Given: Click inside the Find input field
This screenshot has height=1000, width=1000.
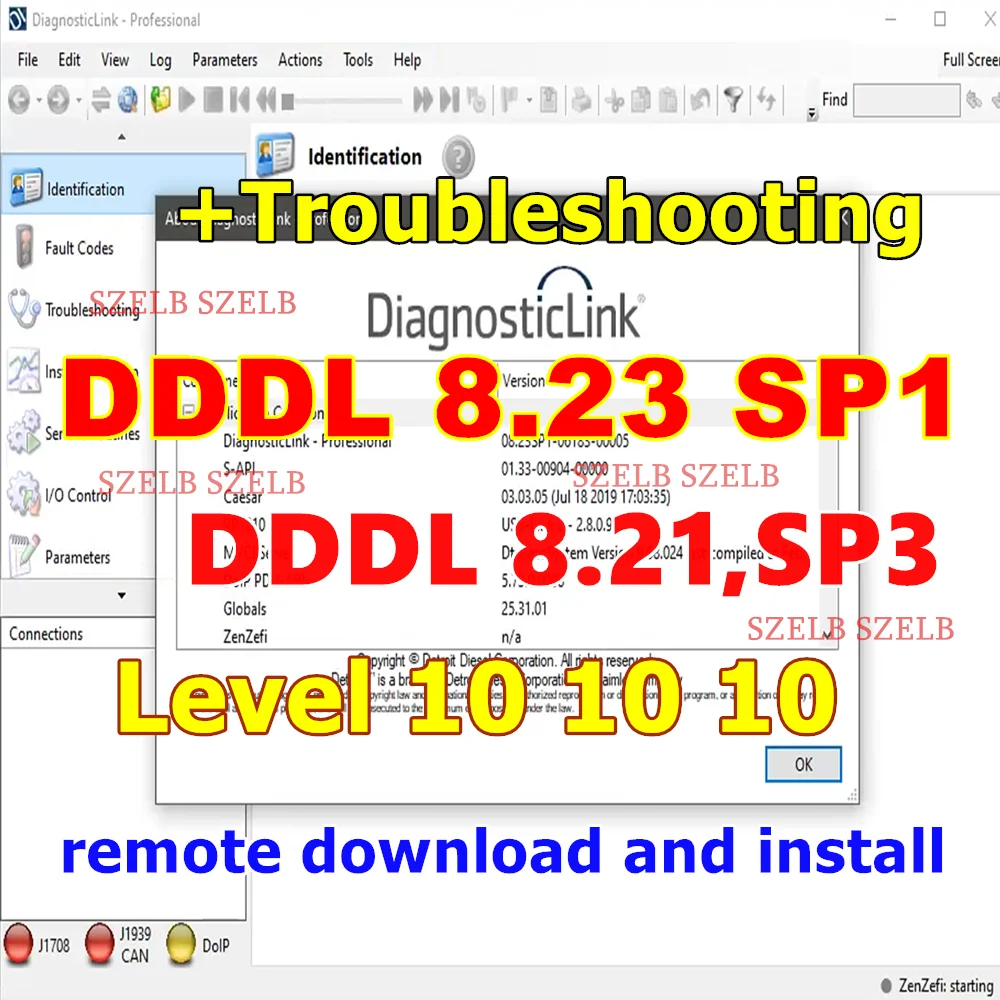Looking at the screenshot, I should point(906,100).
